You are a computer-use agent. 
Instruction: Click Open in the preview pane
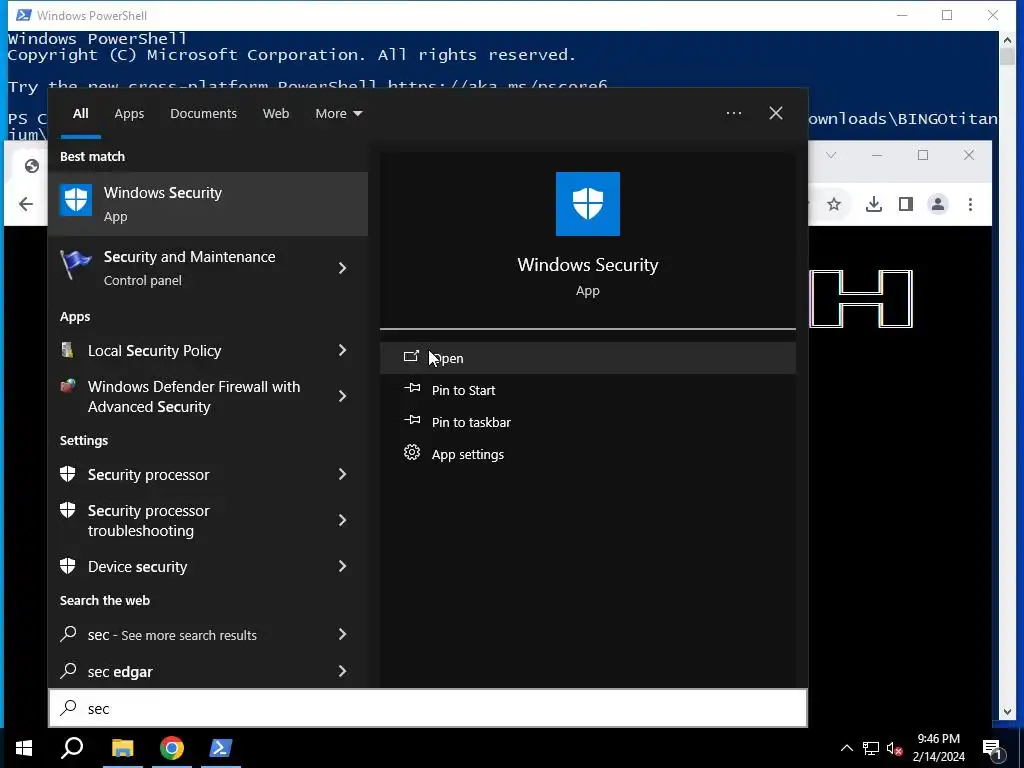(587, 358)
